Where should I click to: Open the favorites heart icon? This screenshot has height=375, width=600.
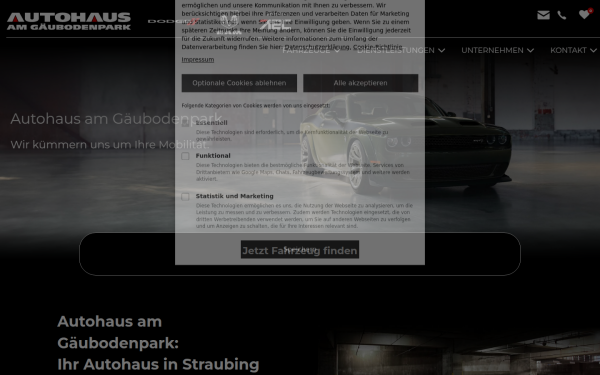[x=584, y=14]
